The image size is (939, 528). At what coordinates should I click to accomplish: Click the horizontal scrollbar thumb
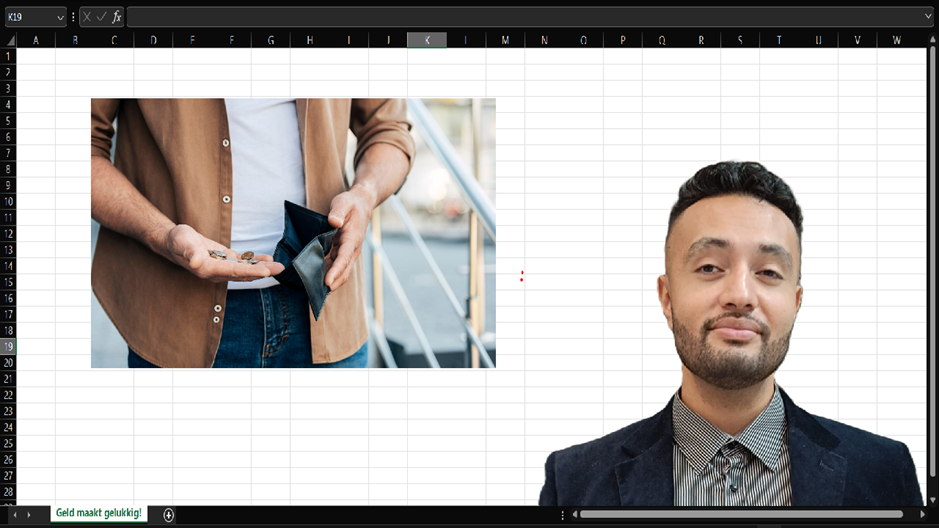[740, 514]
